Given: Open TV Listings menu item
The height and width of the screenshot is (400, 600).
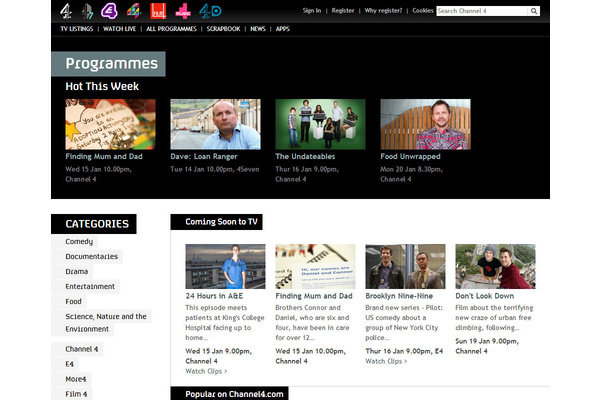Looking at the screenshot, I should click(77, 29).
